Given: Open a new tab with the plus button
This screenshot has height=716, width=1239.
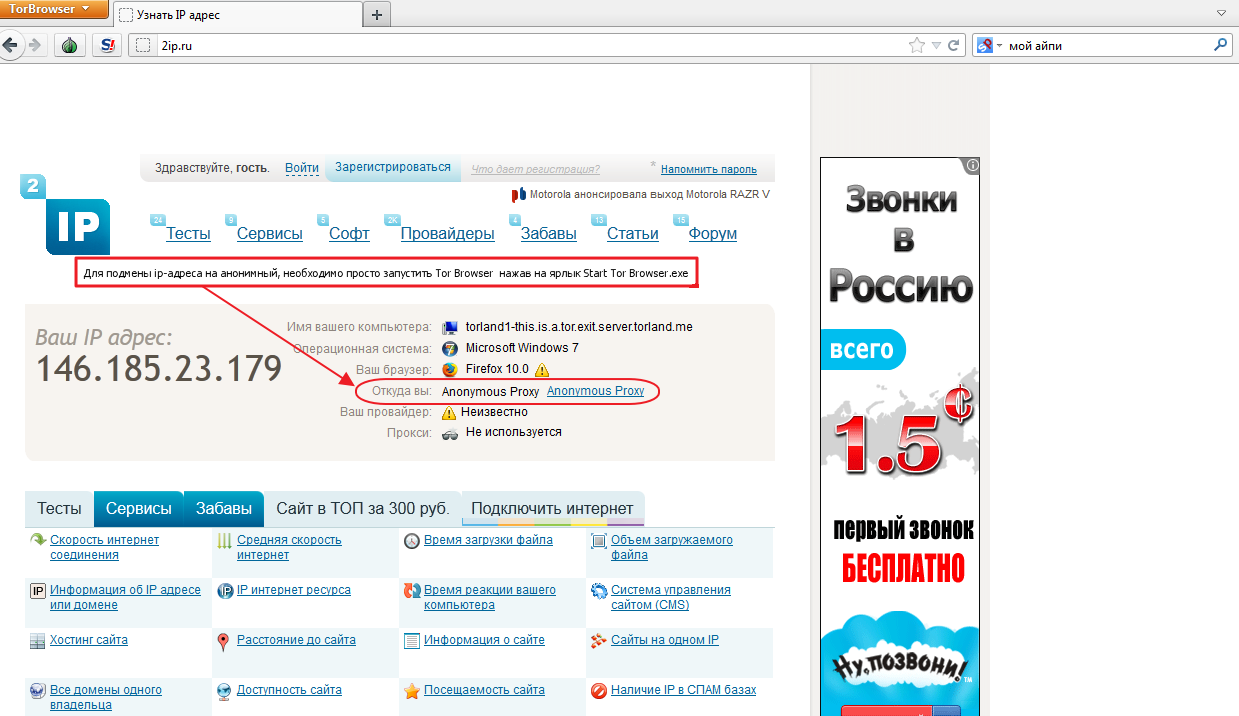Looking at the screenshot, I should point(377,15).
